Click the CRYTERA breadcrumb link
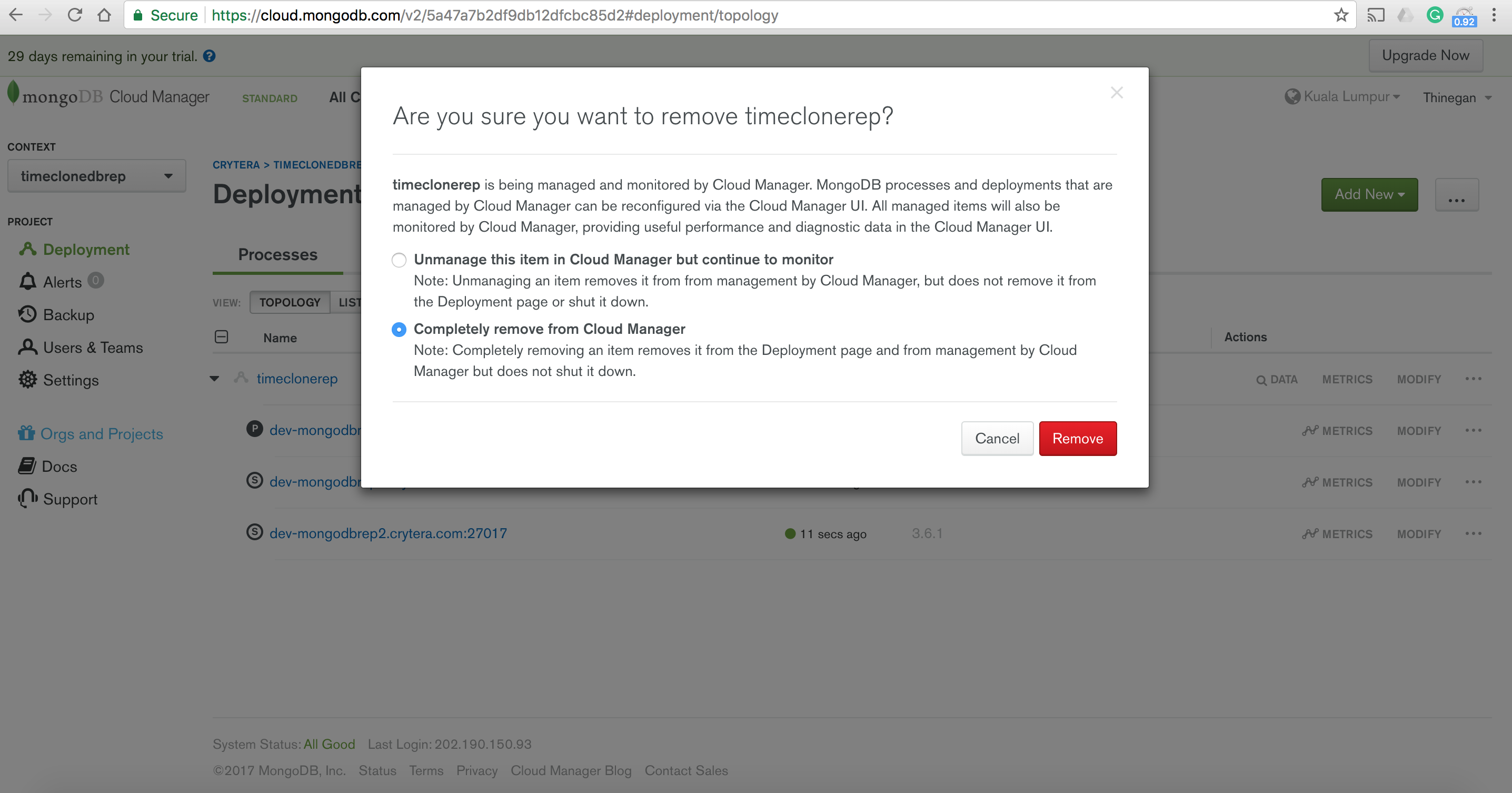Screen dimensions: 1512x793 [x=236, y=165]
